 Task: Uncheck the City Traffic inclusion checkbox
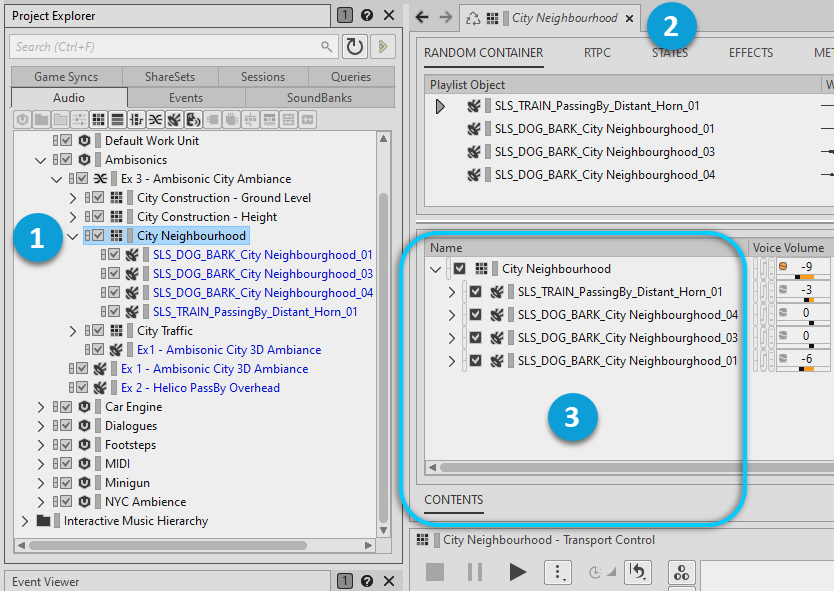coord(98,331)
